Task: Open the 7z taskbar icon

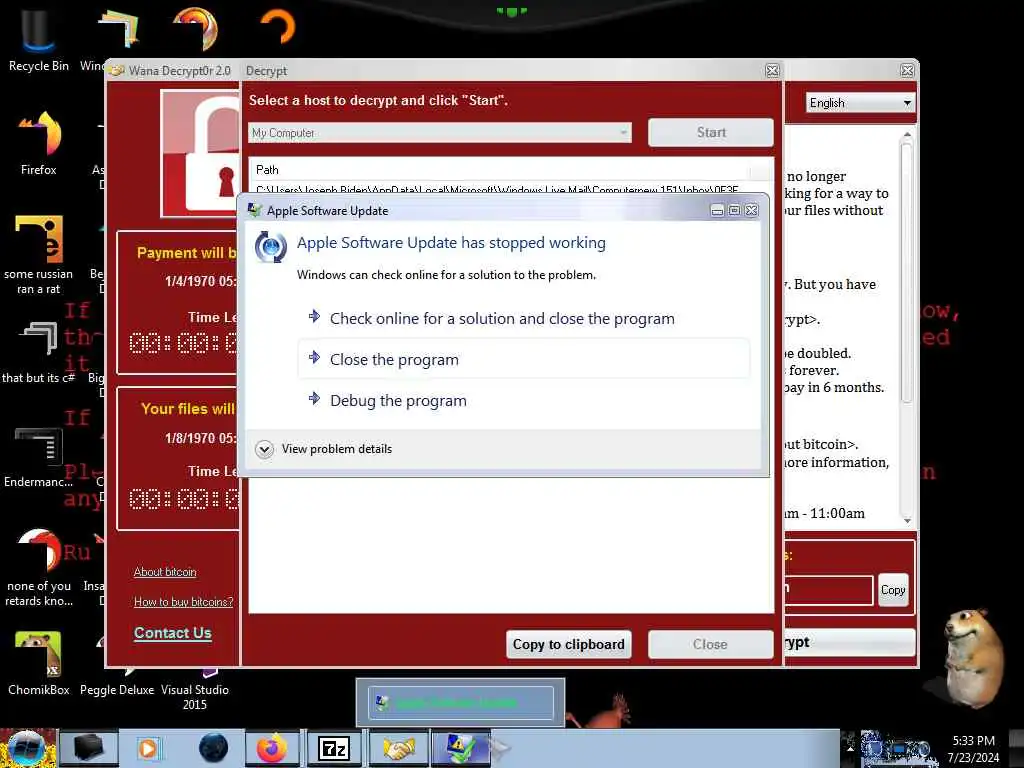Action: coord(334,748)
